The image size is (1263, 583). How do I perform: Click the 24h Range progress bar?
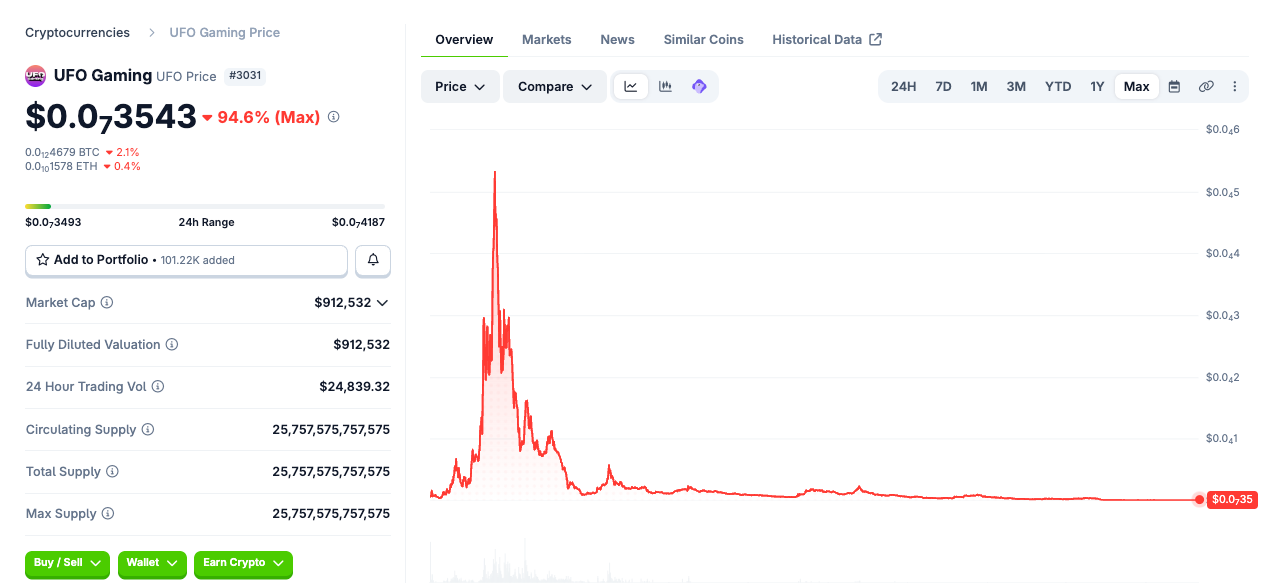coord(205,206)
